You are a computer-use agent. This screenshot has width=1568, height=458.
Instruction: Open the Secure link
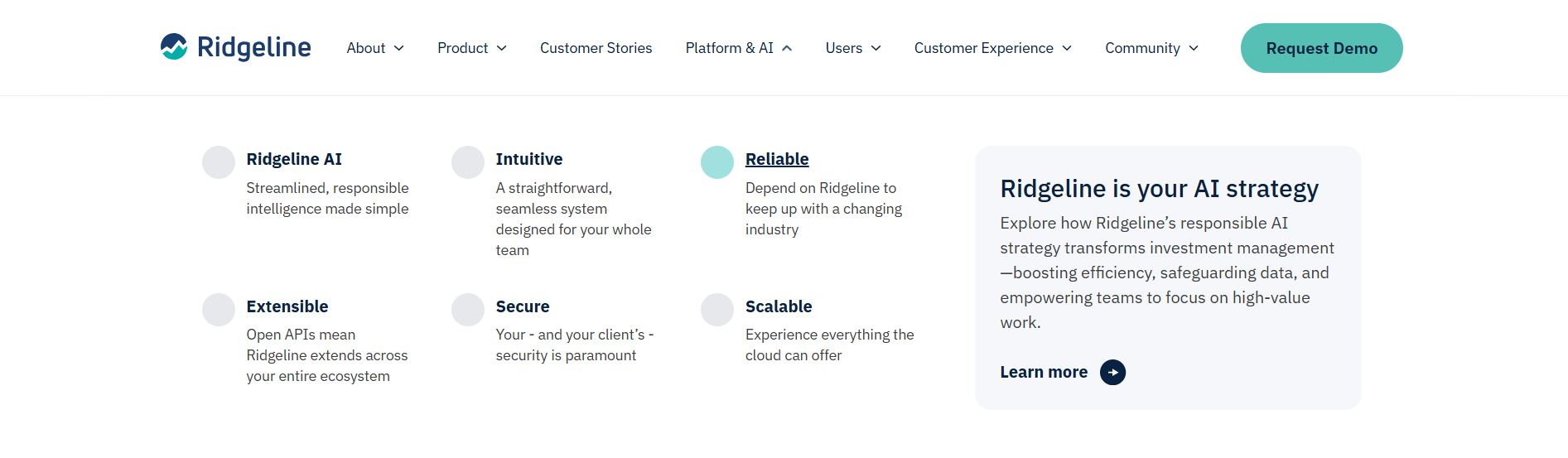[523, 306]
